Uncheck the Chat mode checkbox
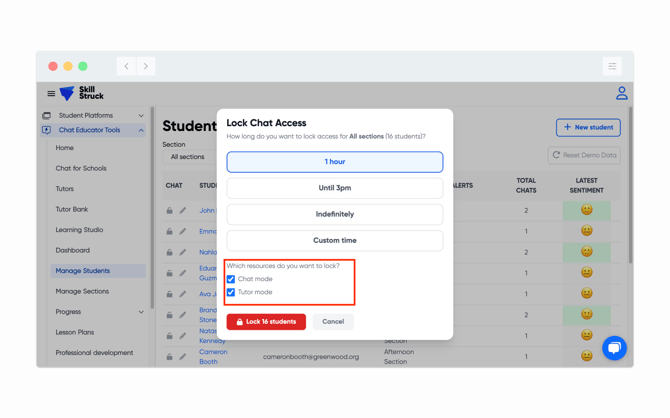The height and width of the screenshot is (418, 670). 231,279
